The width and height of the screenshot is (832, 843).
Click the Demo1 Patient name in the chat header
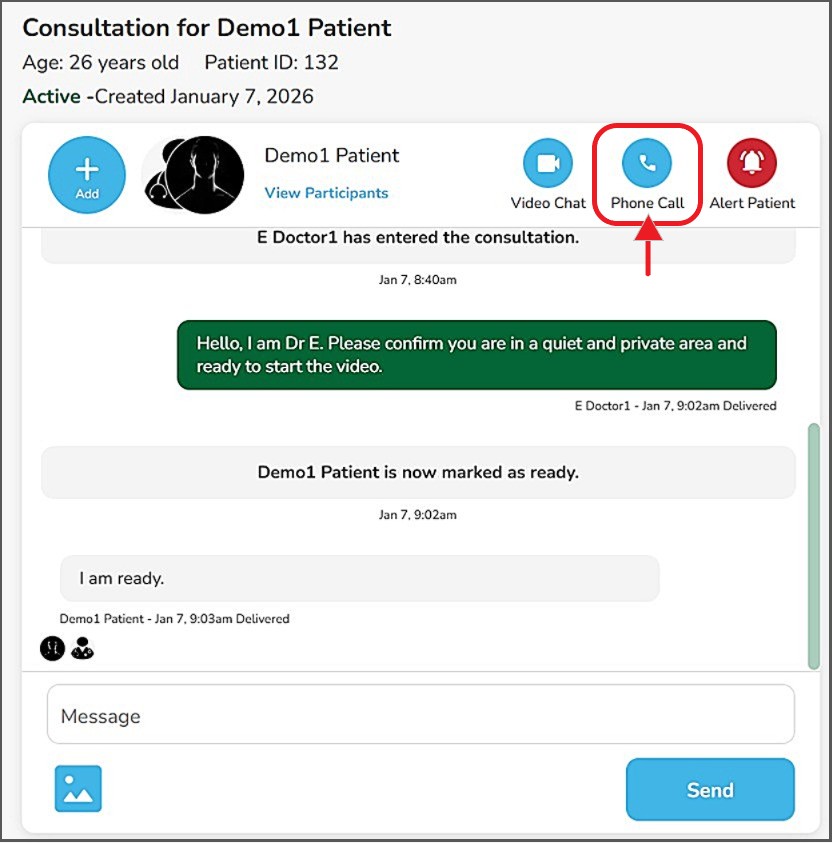tap(331, 155)
